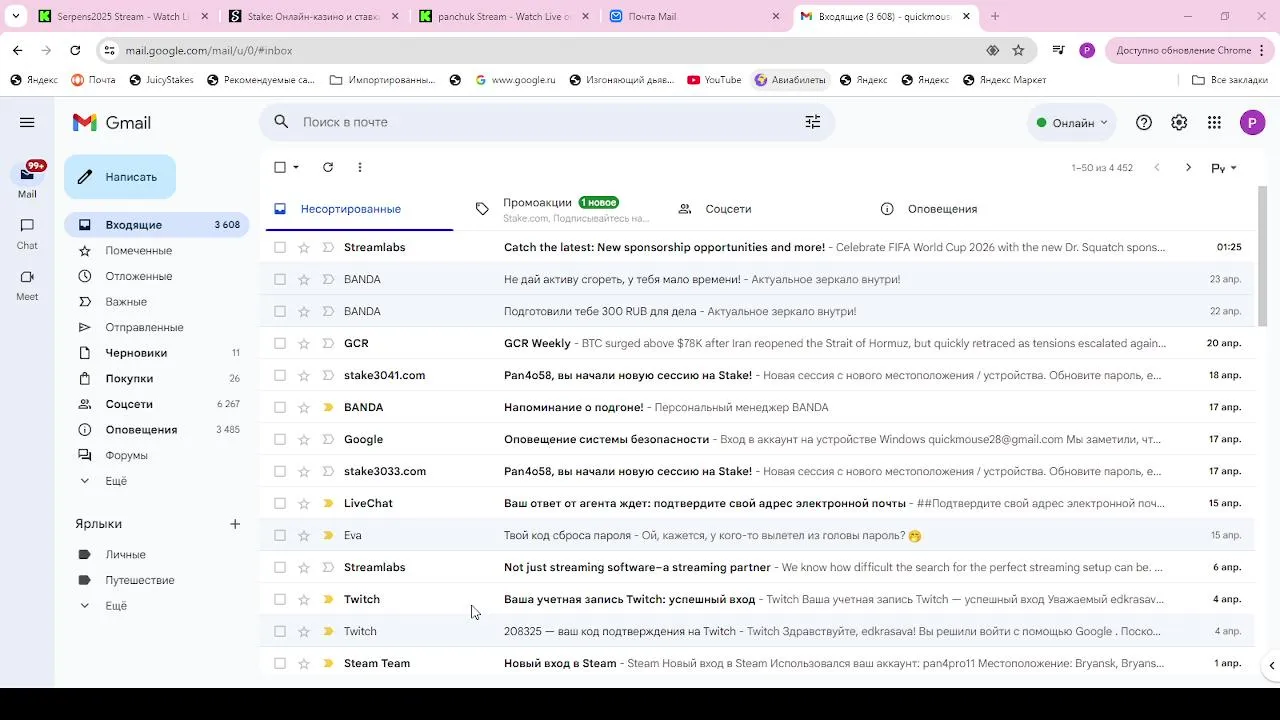Reload the page in Chrome
Screen dimensions: 1280x720
[x=75, y=50]
